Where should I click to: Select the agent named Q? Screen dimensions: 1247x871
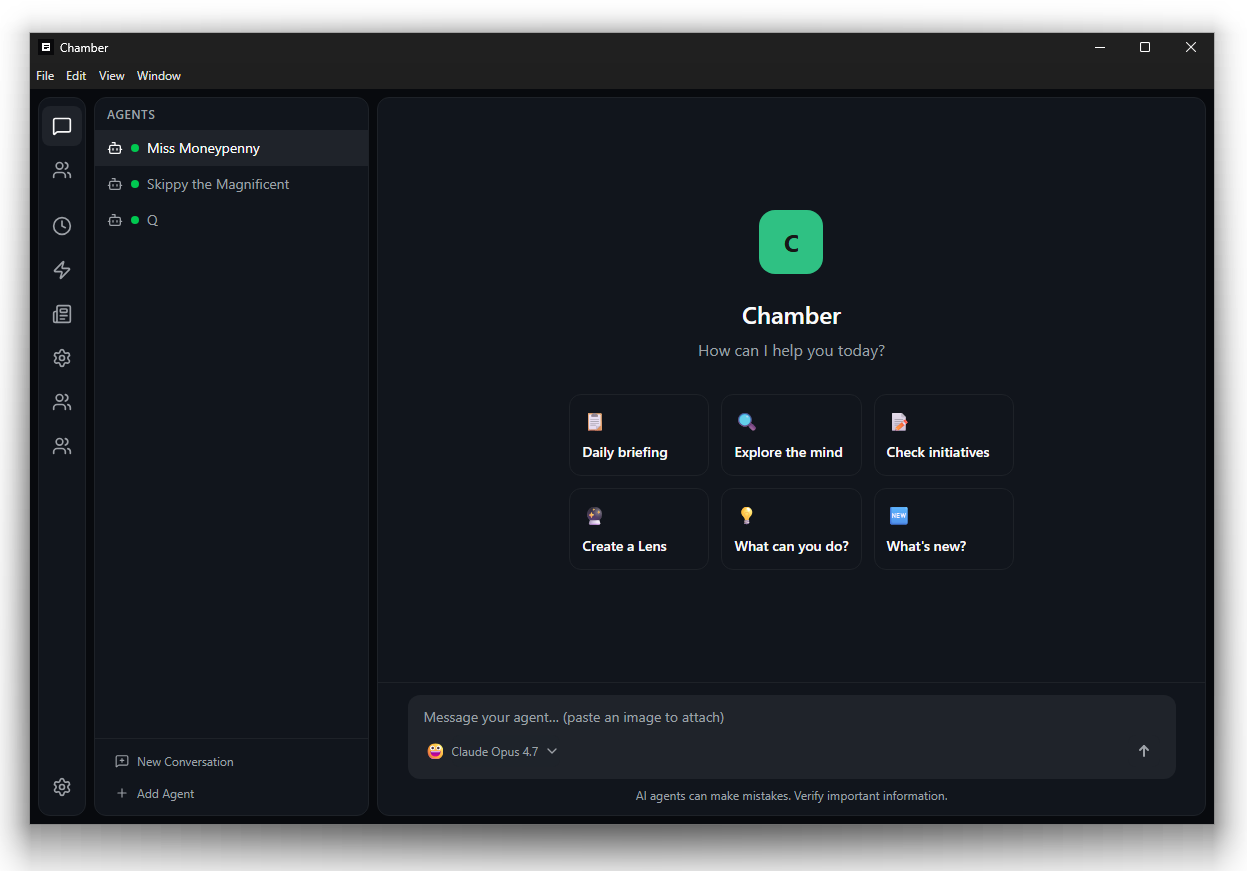tap(231, 220)
